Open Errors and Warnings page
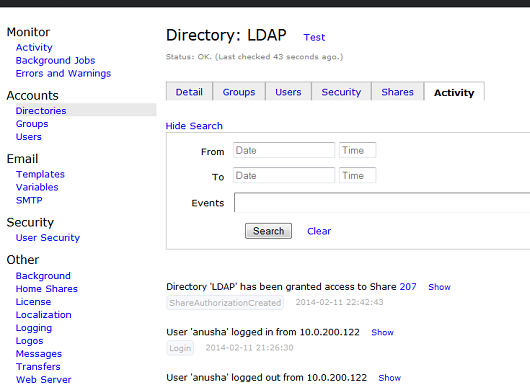This screenshot has width=530, height=385. tap(63, 73)
